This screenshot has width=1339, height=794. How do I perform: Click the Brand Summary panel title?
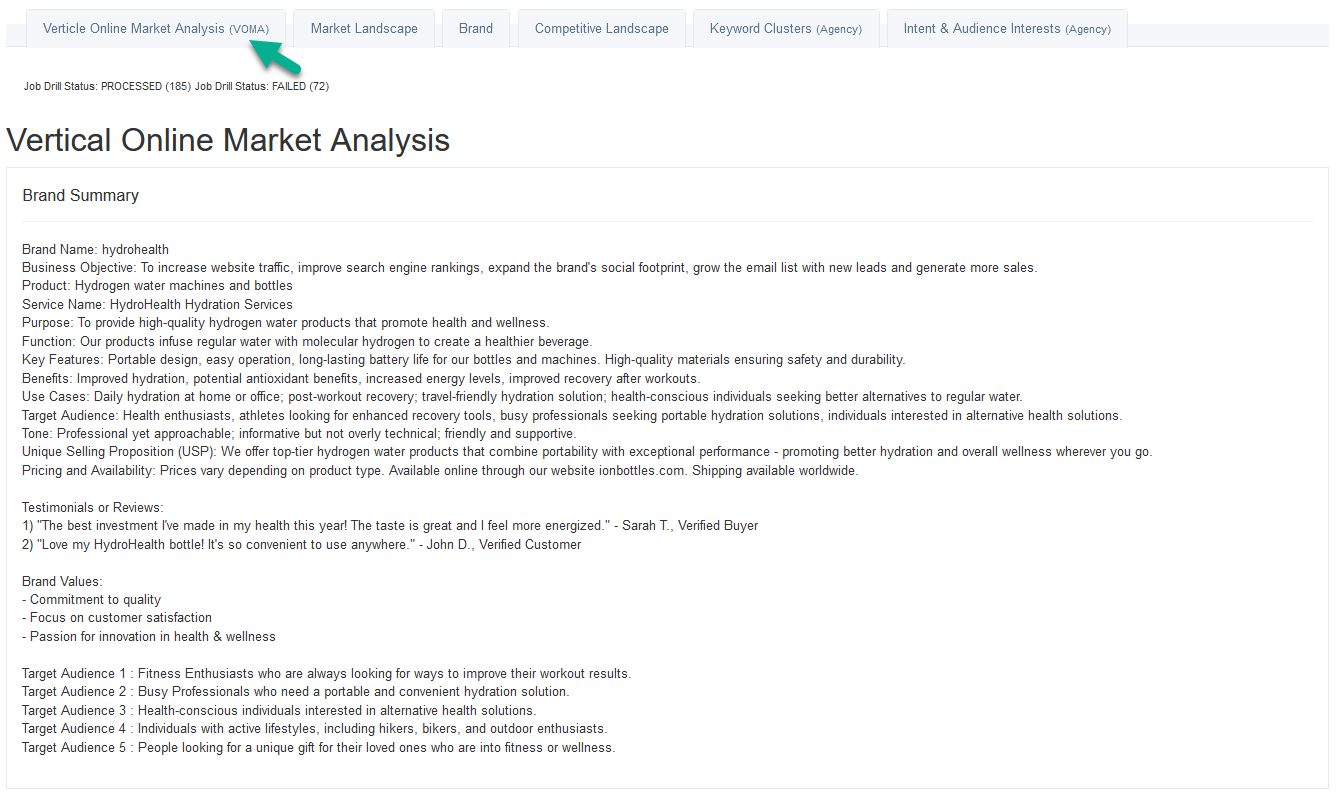[x=81, y=196]
